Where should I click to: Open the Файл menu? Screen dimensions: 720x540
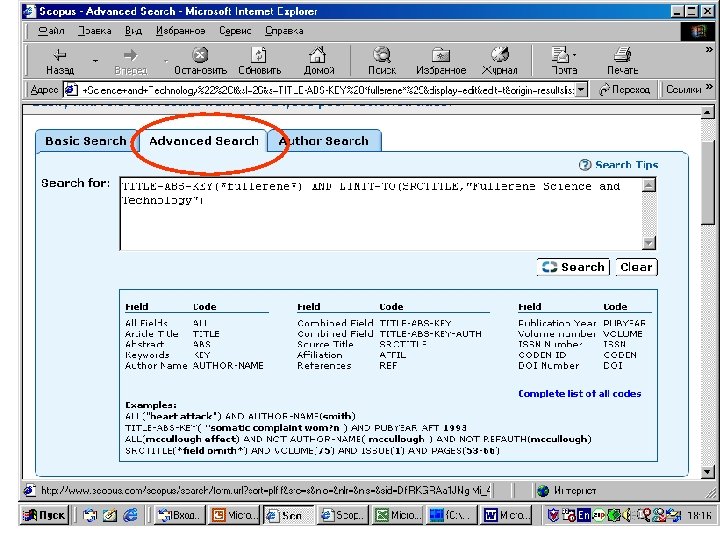pos(51,31)
